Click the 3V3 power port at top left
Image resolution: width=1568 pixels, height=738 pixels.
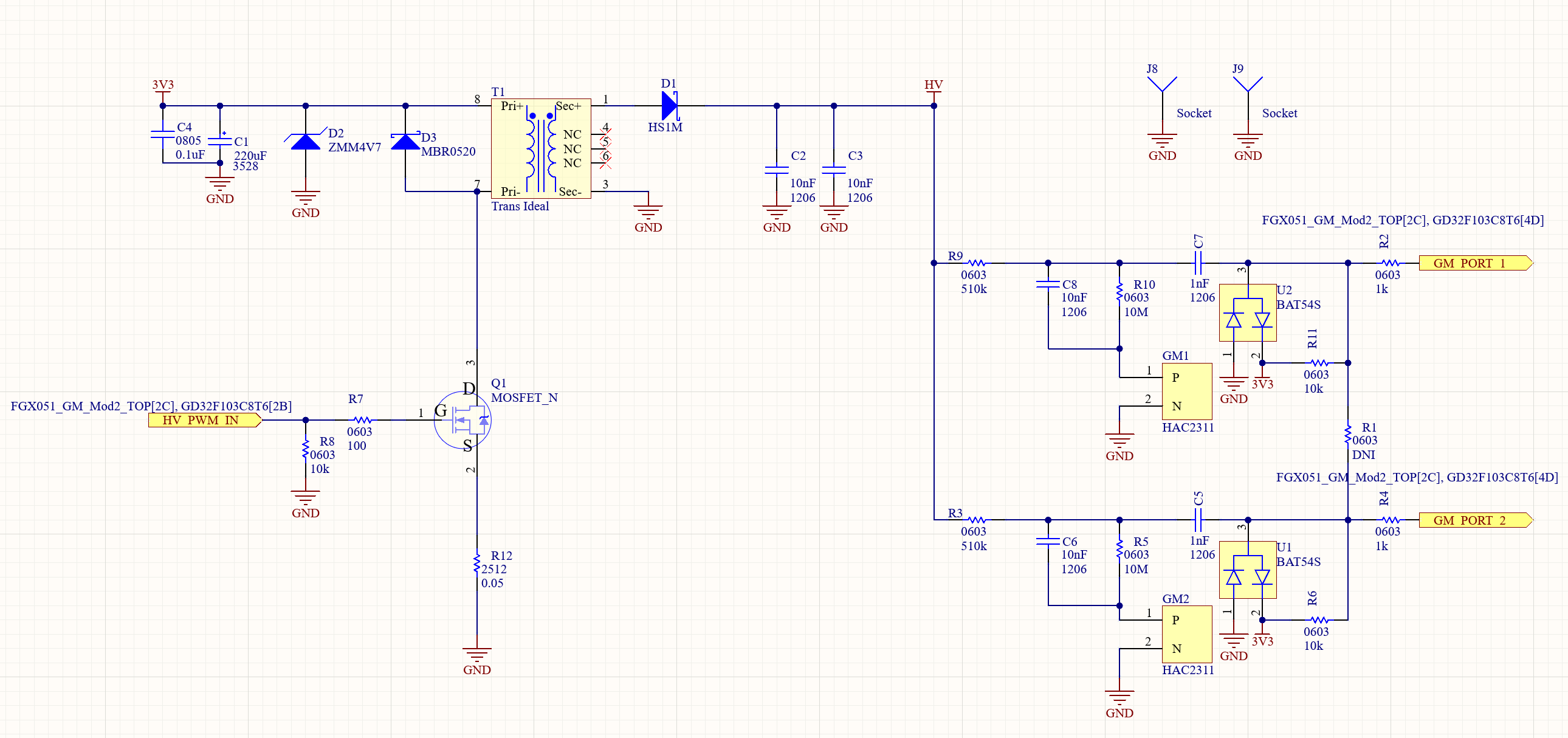pos(162,85)
